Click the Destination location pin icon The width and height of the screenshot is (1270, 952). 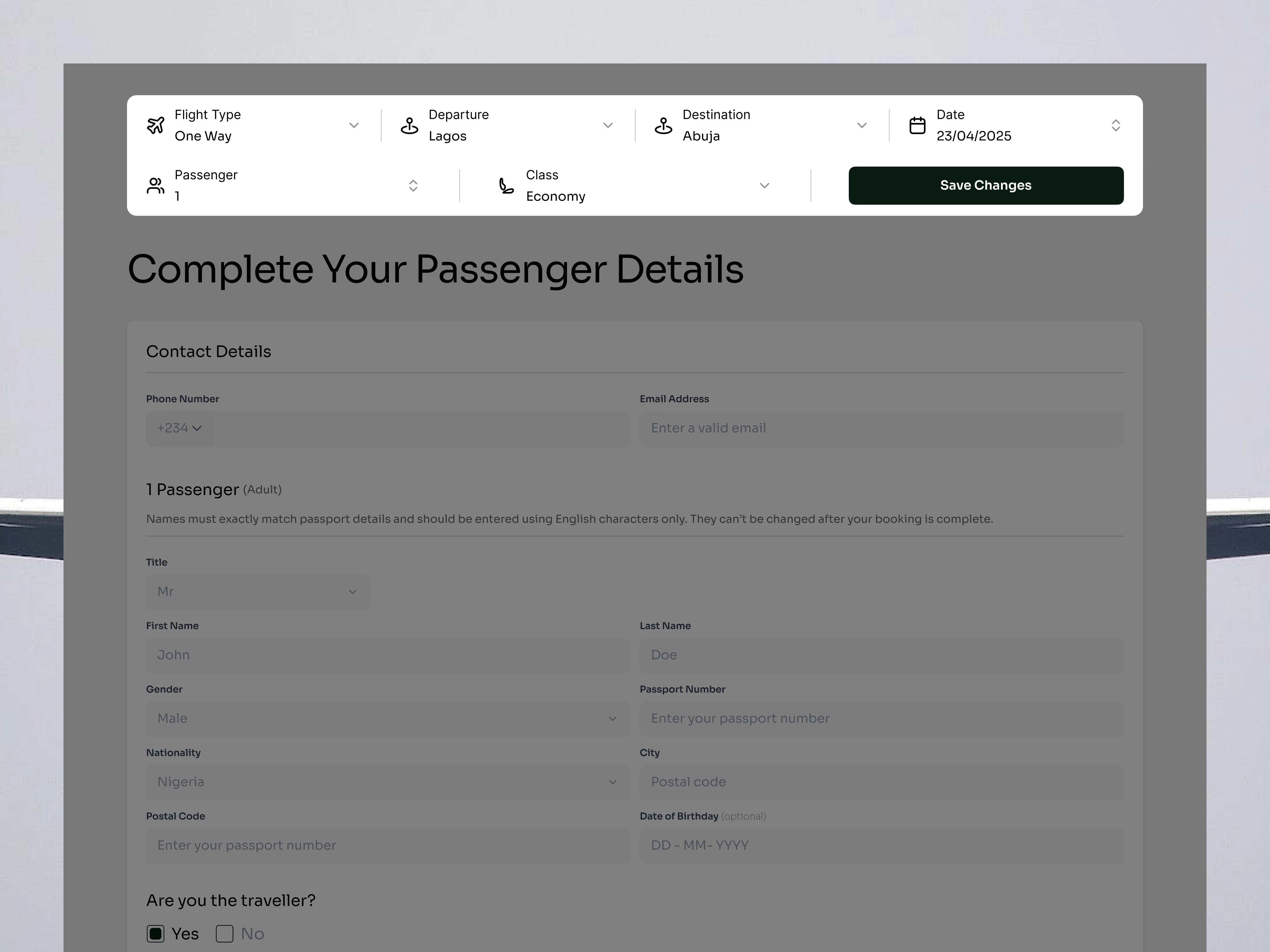663,125
